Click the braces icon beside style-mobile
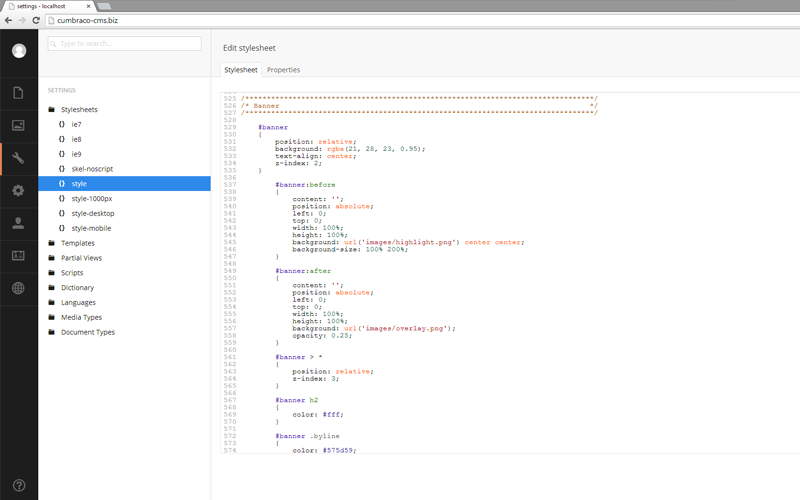 [62, 228]
